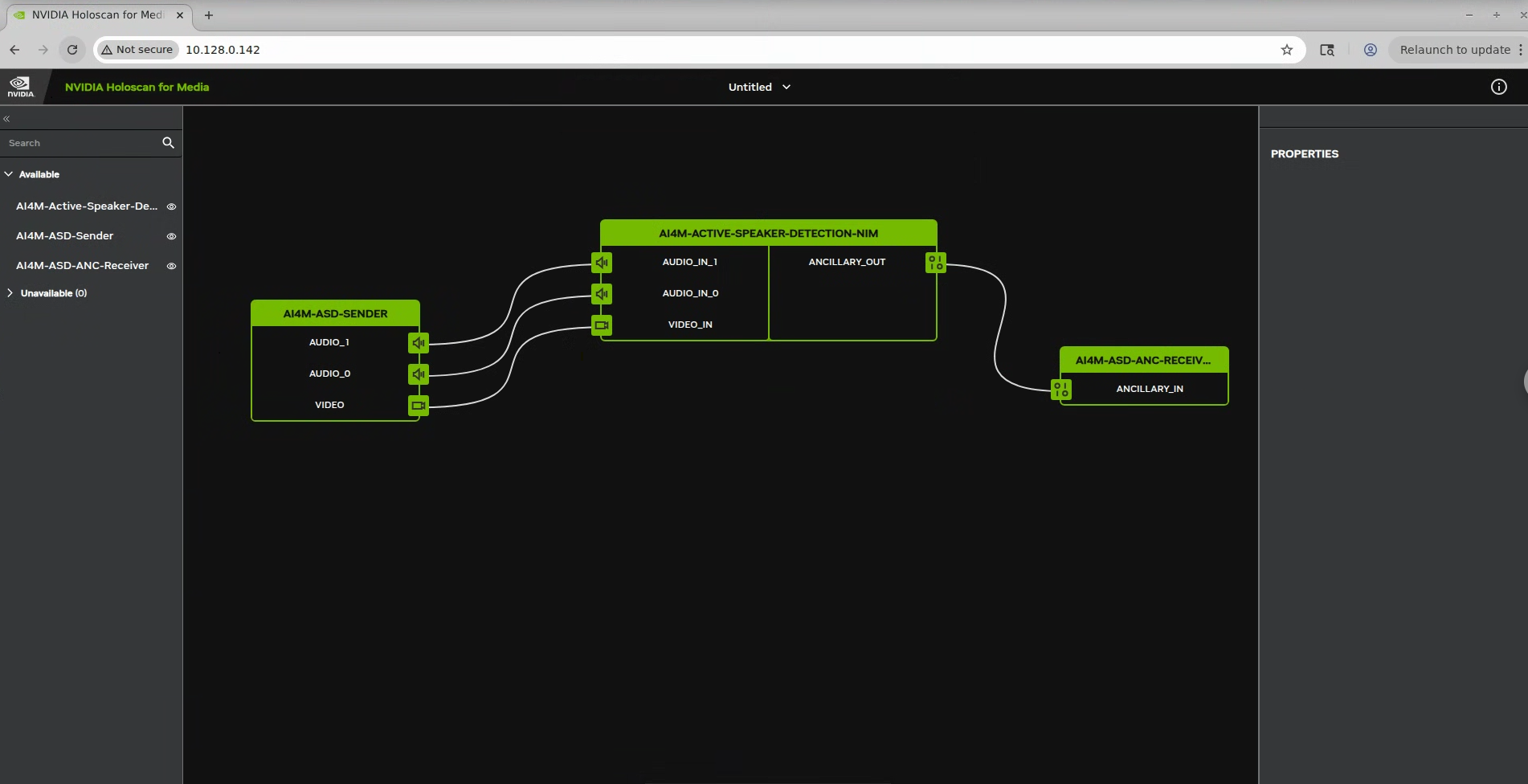Click Relaunch to update button
1528x784 pixels.
pyautogui.click(x=1455, y=50)
